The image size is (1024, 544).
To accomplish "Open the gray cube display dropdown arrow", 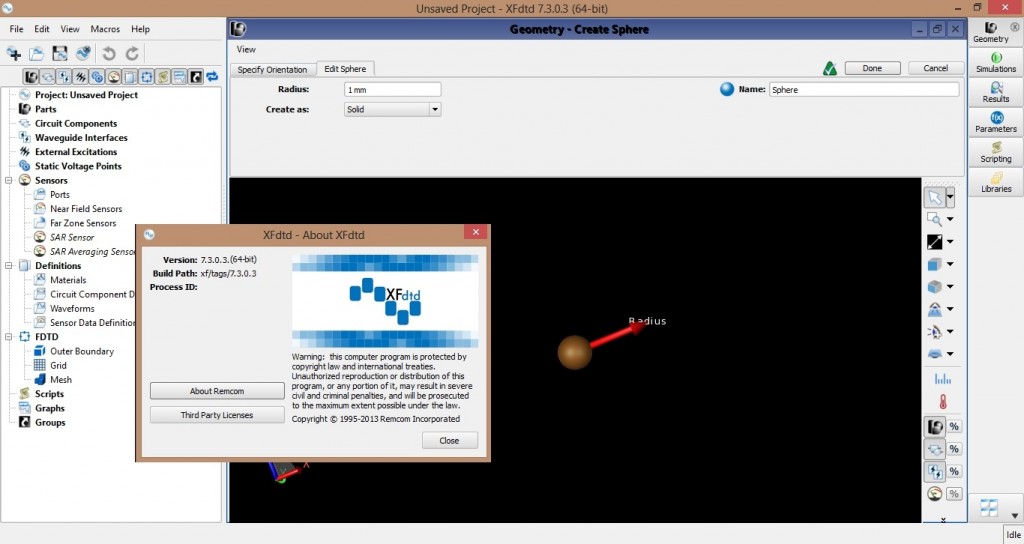I will click(950, 286).
